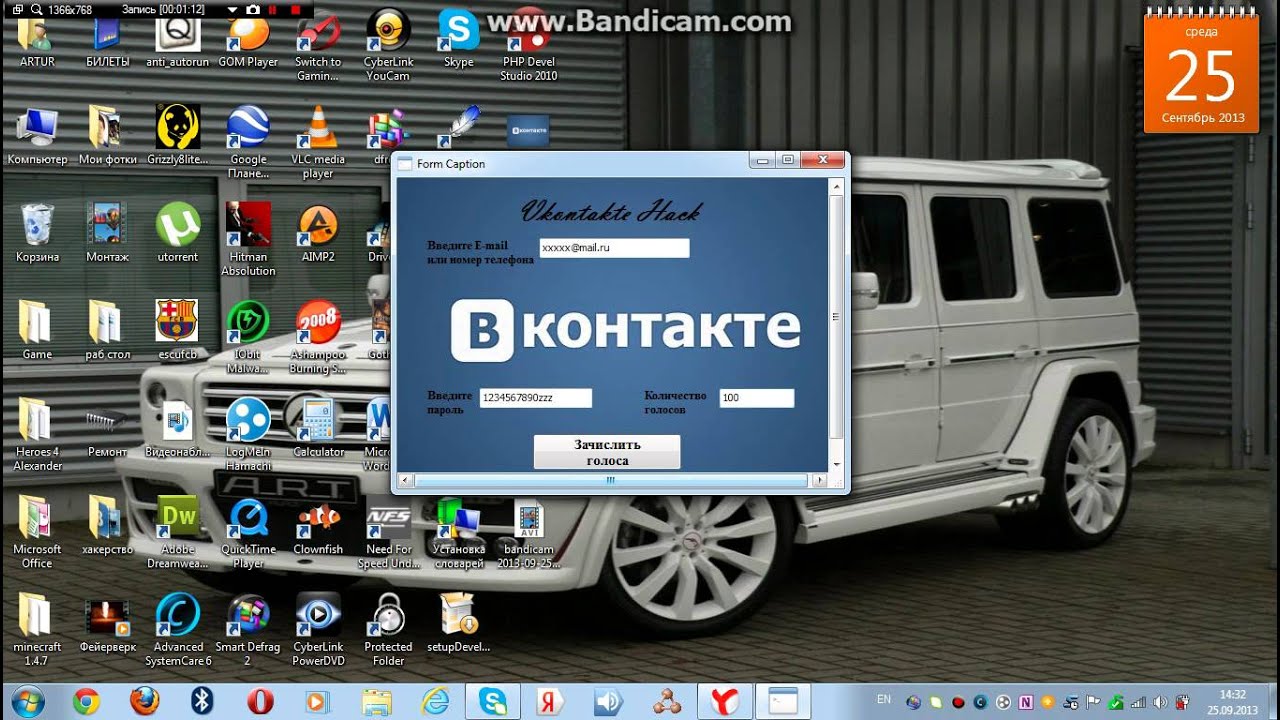Select the Clownfish shortcut
The image size is (1280, 720).
(318, 525)
